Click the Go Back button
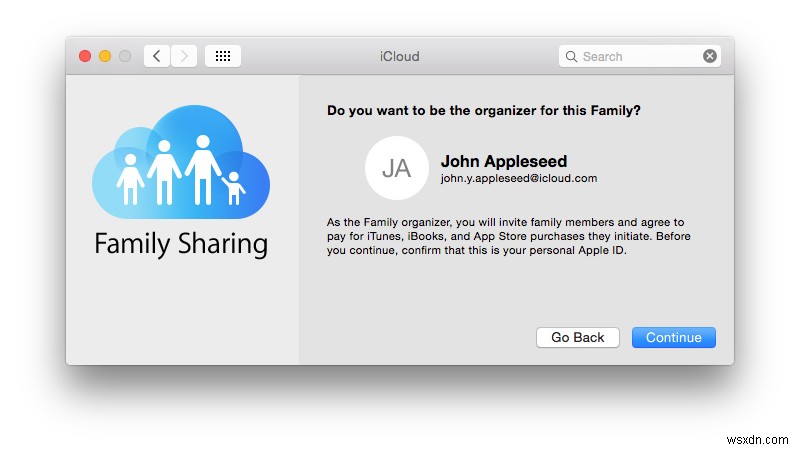Viewport: 800px width, 450px height. (x=578, y=337)
